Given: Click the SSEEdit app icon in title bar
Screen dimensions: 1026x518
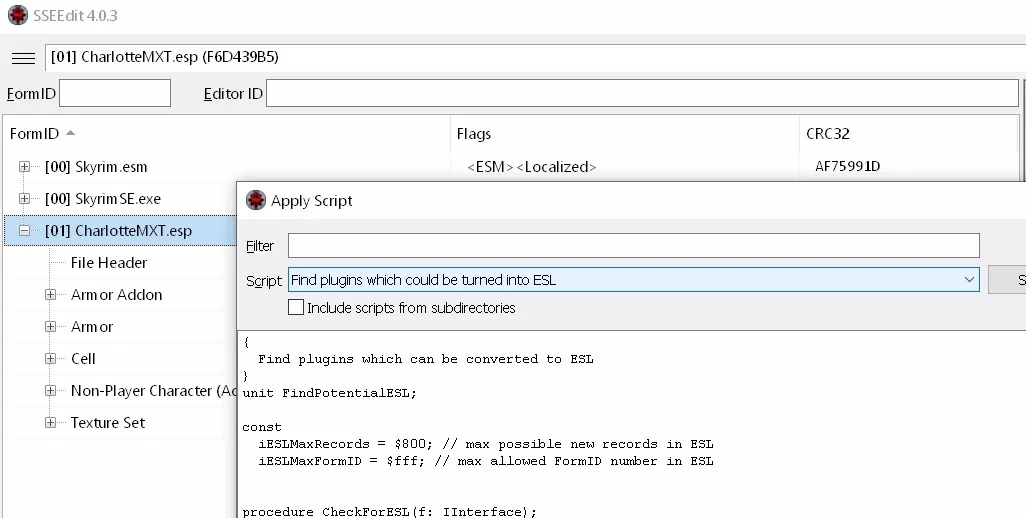Looking at the screenshot, I should pos(18,15).
